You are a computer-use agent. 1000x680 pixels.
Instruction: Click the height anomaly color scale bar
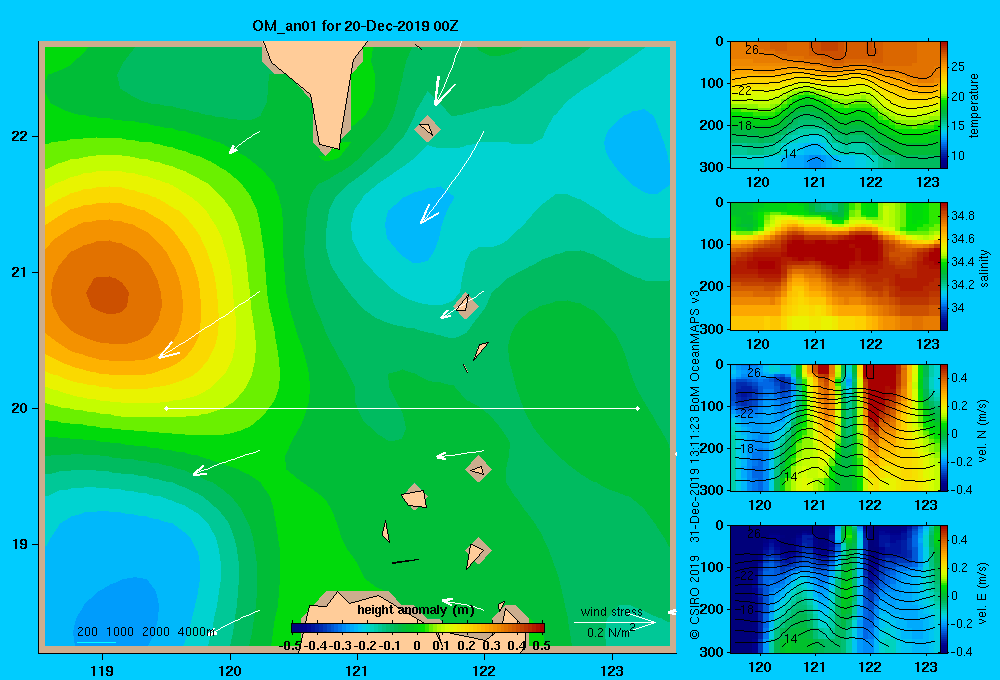pyautogui.click(x=418, y=628)
